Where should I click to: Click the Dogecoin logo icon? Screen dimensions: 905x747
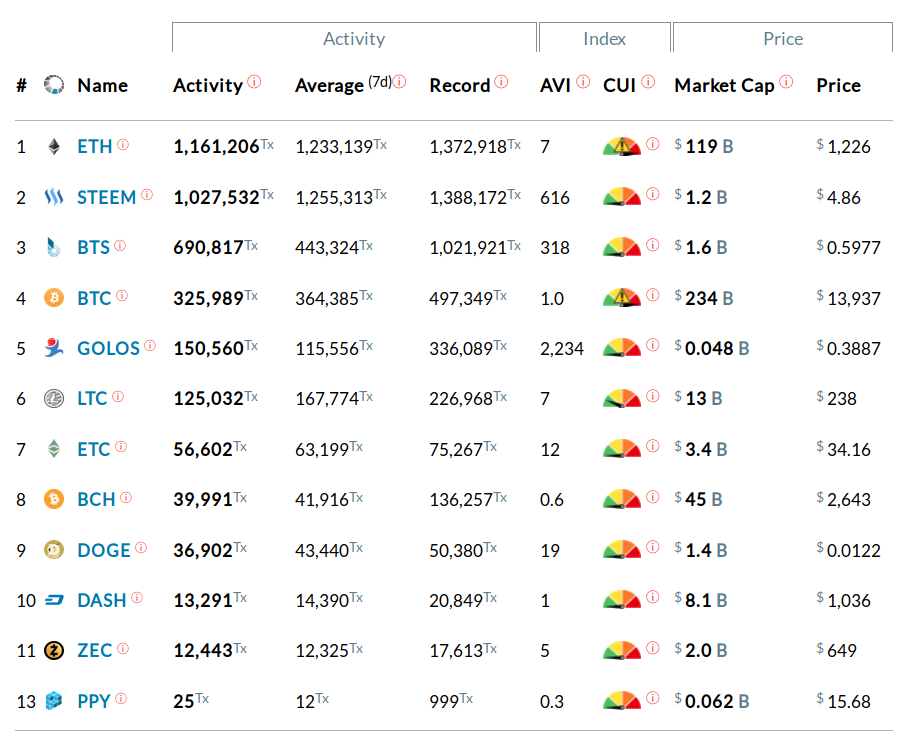54,550
